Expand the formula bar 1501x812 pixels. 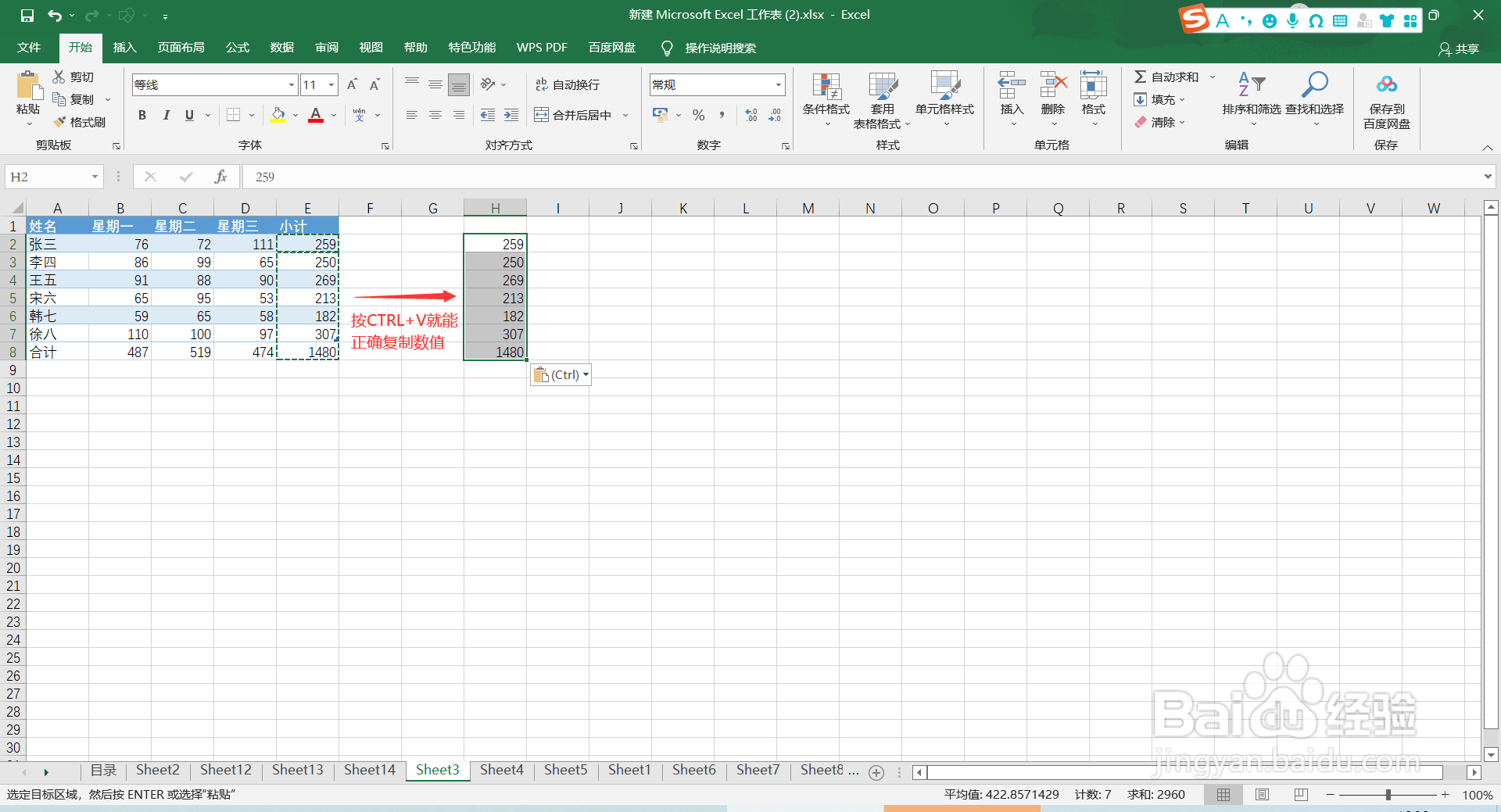click(1487, 177)
